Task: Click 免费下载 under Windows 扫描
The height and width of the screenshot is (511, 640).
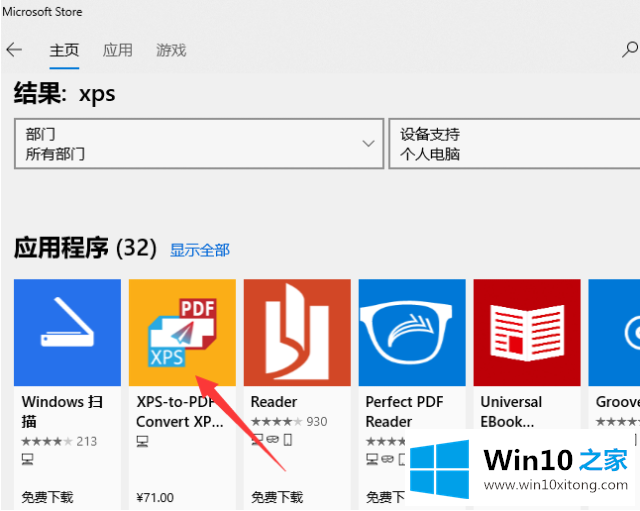Action: coord(47,498)
